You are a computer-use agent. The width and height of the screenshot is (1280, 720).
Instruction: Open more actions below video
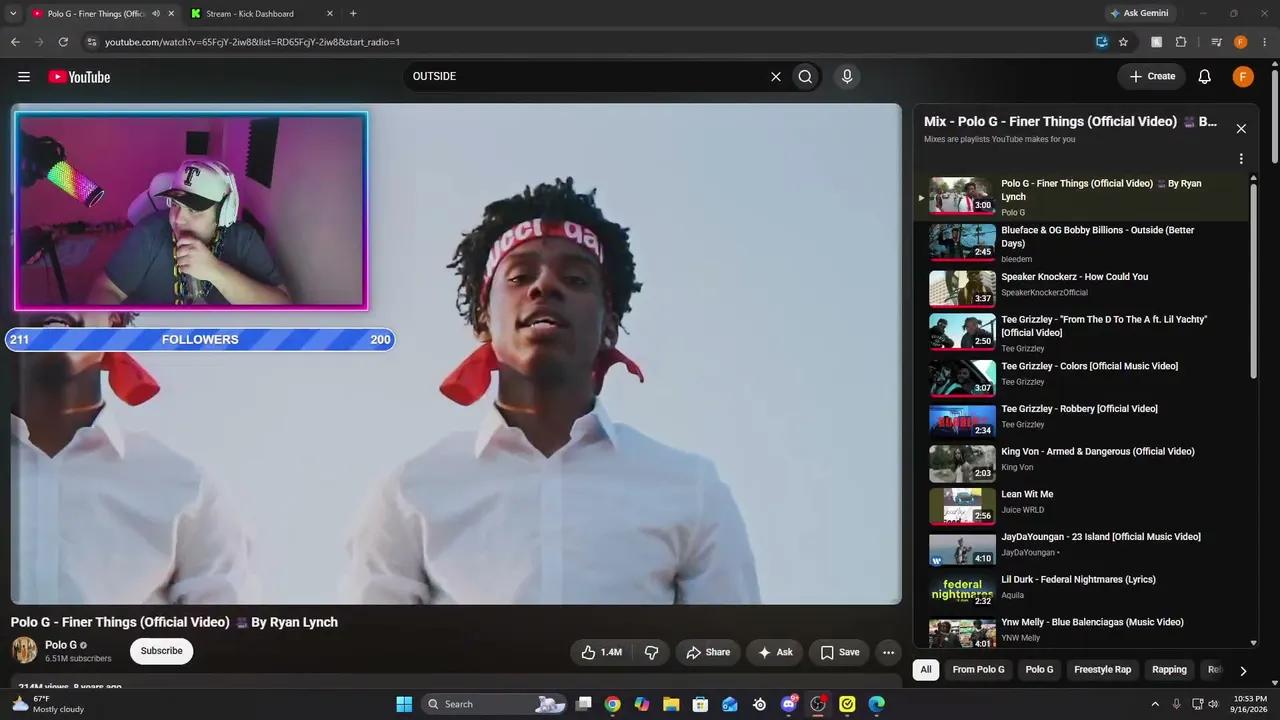[x=888, y=652]
